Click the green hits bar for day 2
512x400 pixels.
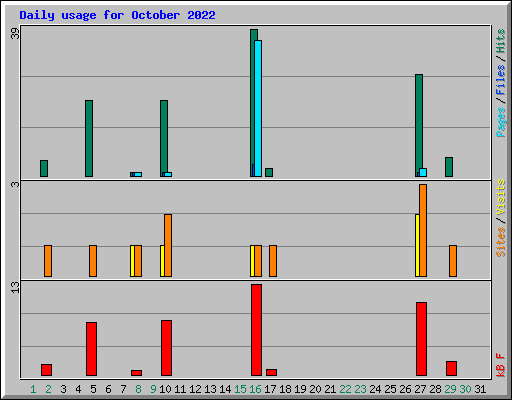[44, 168]
